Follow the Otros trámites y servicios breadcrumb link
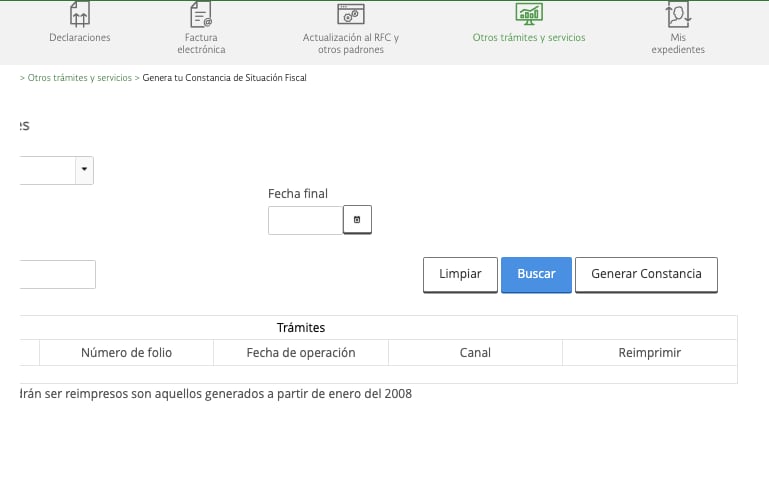The image size is (769, 486). click(x=80, y=78)
